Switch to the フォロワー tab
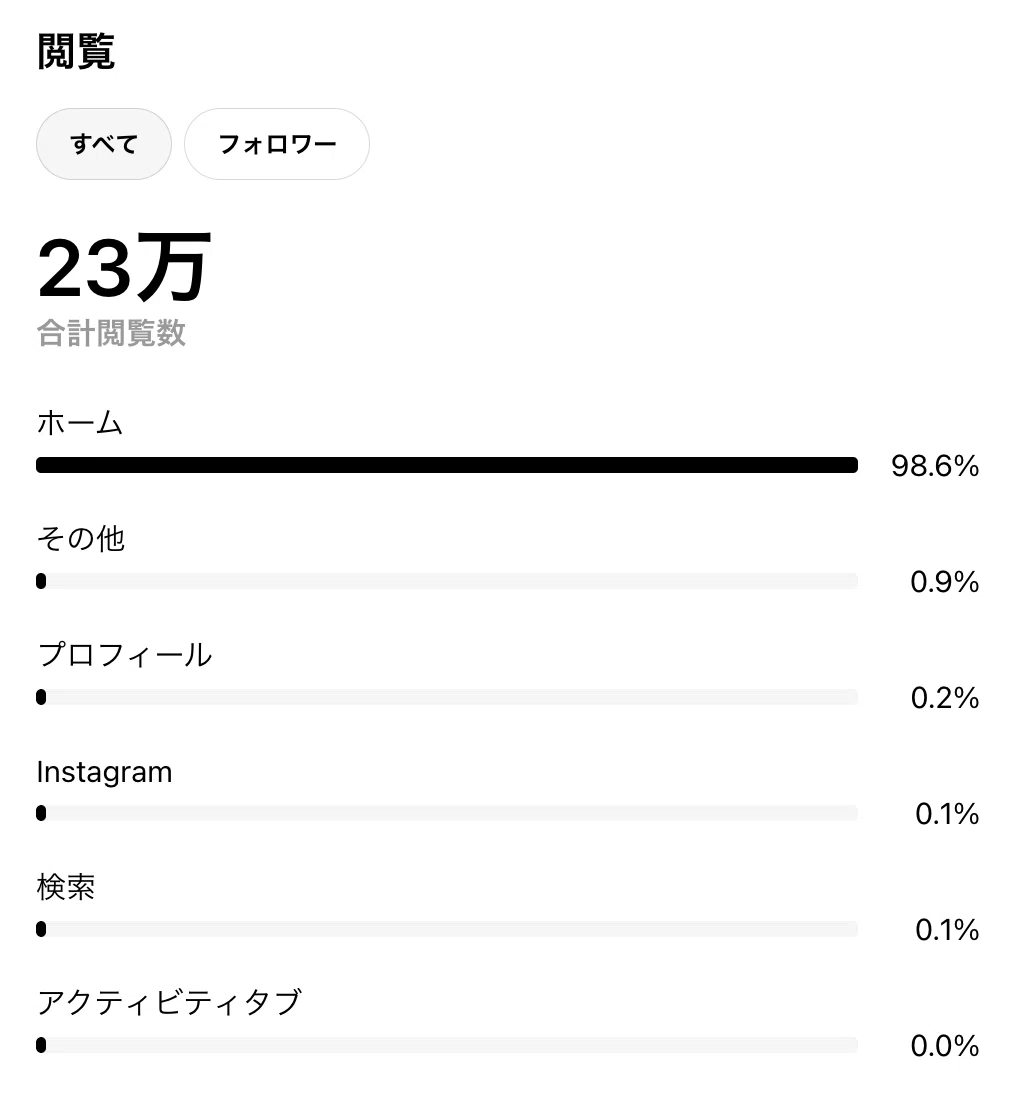Screen dimensions: 1018x1106 [x=277, y=144]
